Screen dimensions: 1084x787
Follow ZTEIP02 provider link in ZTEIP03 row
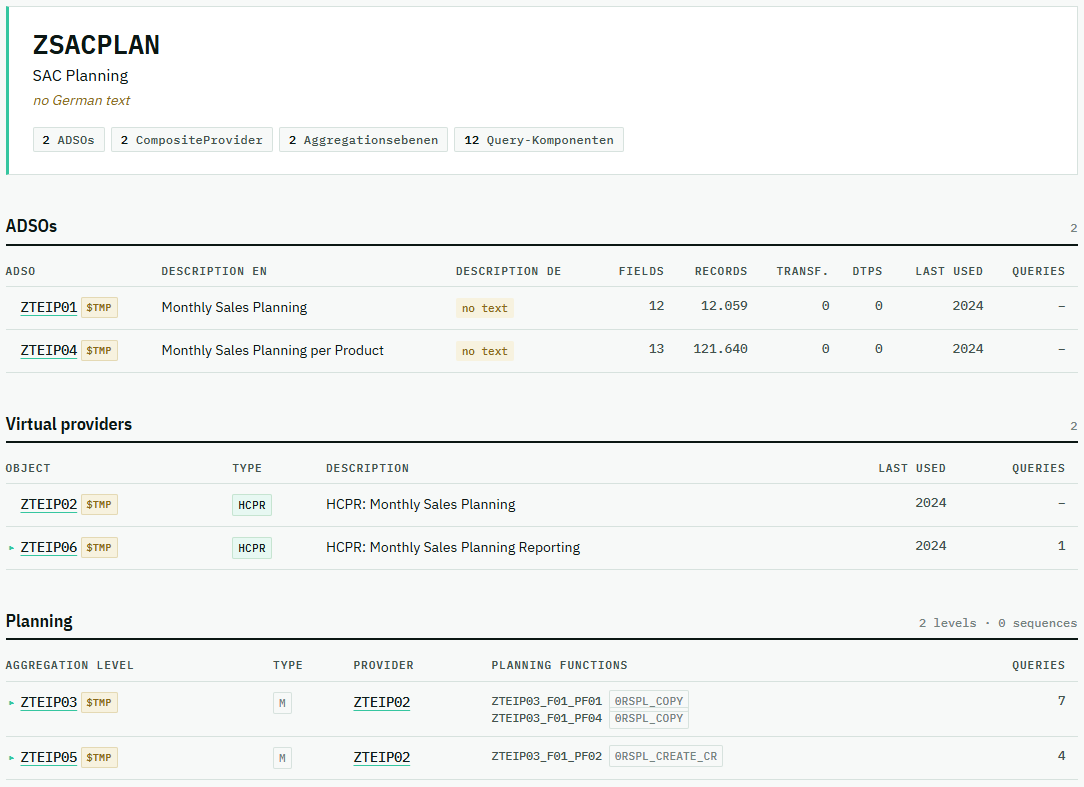(x=382, y=702)
